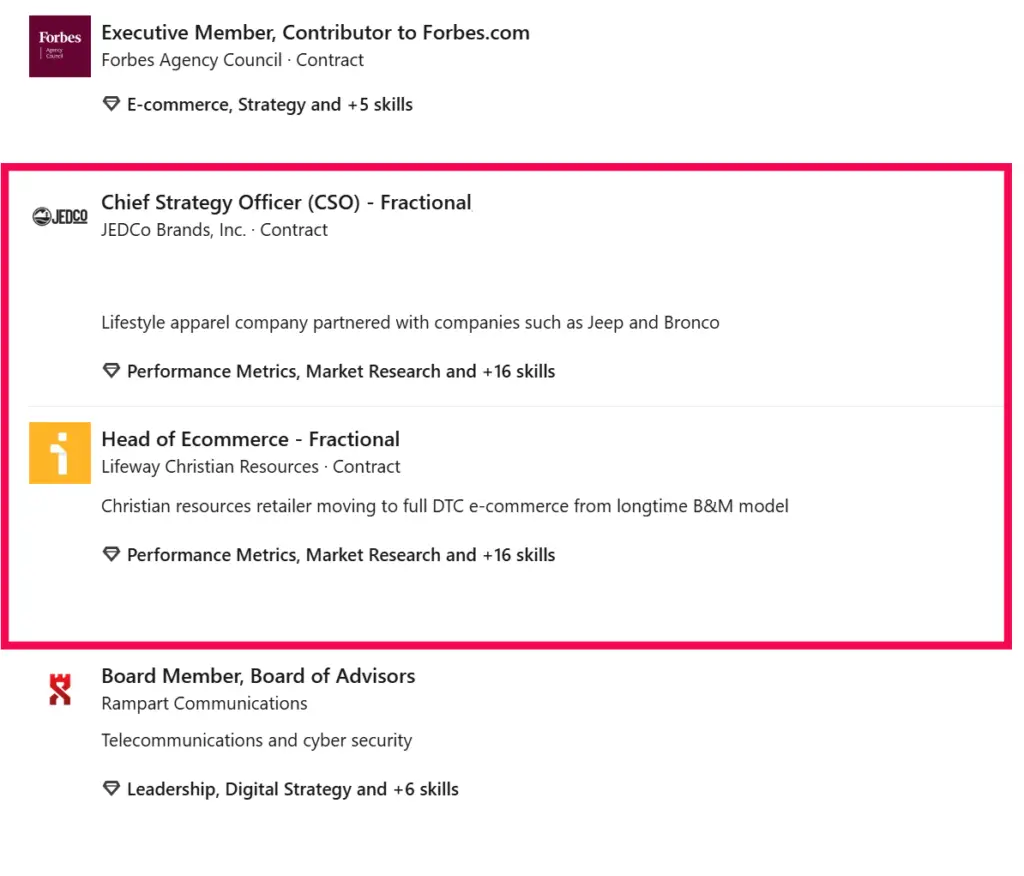Click the JEDCo Brands company logo
Screen dimensions: 1024x876
pos(59,216)
